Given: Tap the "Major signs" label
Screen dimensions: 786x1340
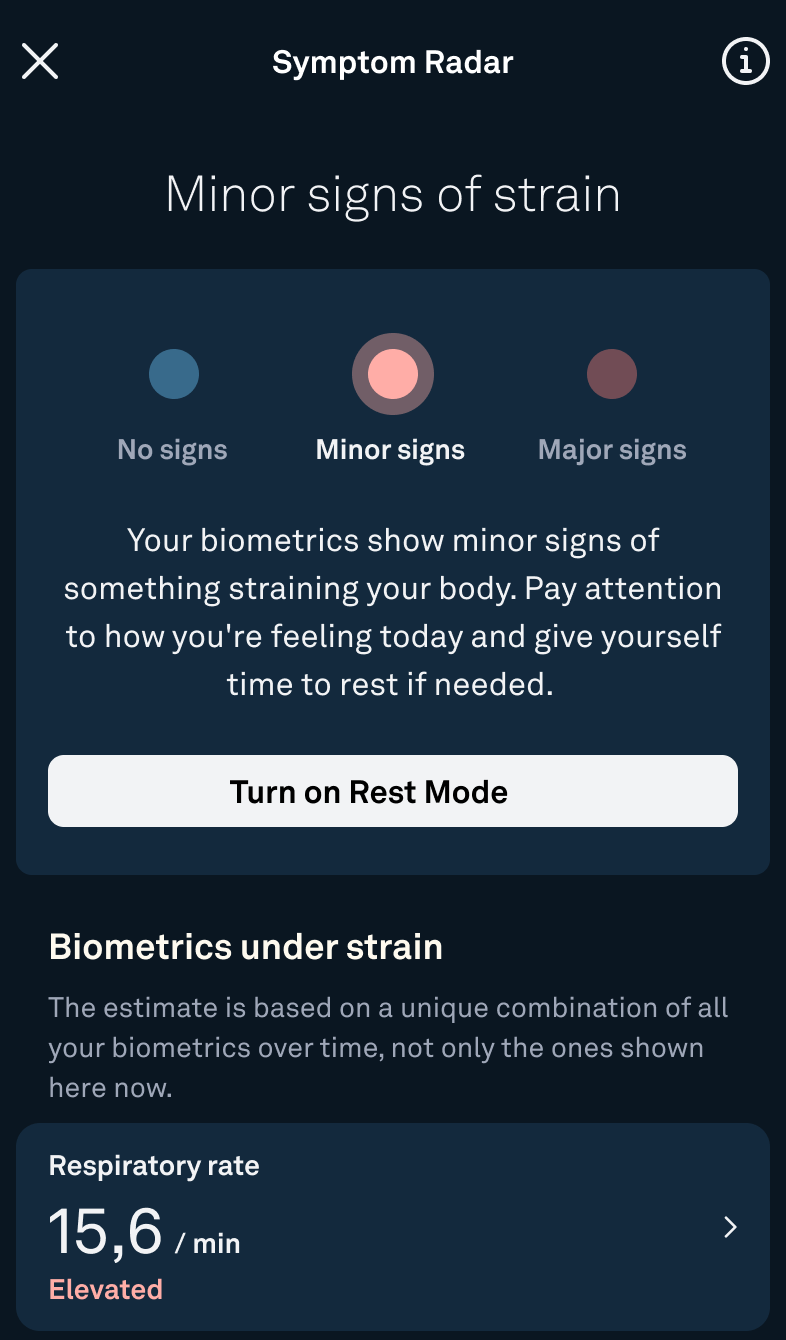Looking at the screenshot, I should [612, 450].
